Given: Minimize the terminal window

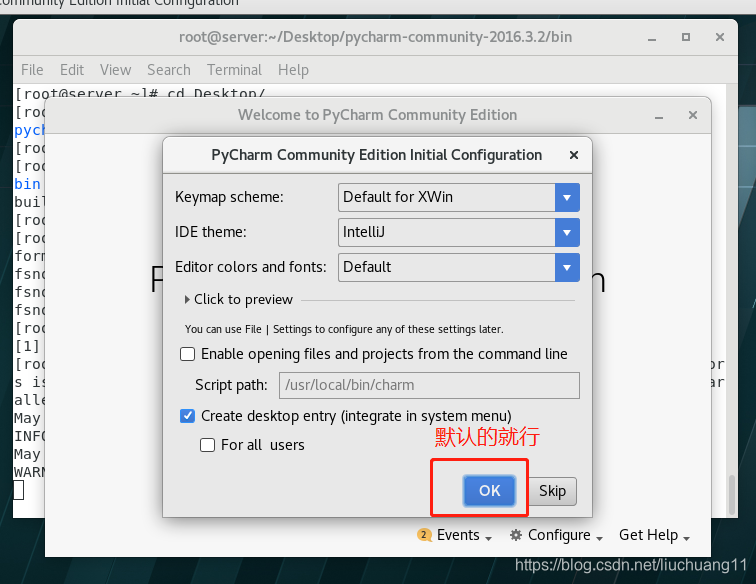Looking at the screenshot, I should point(652,37).
